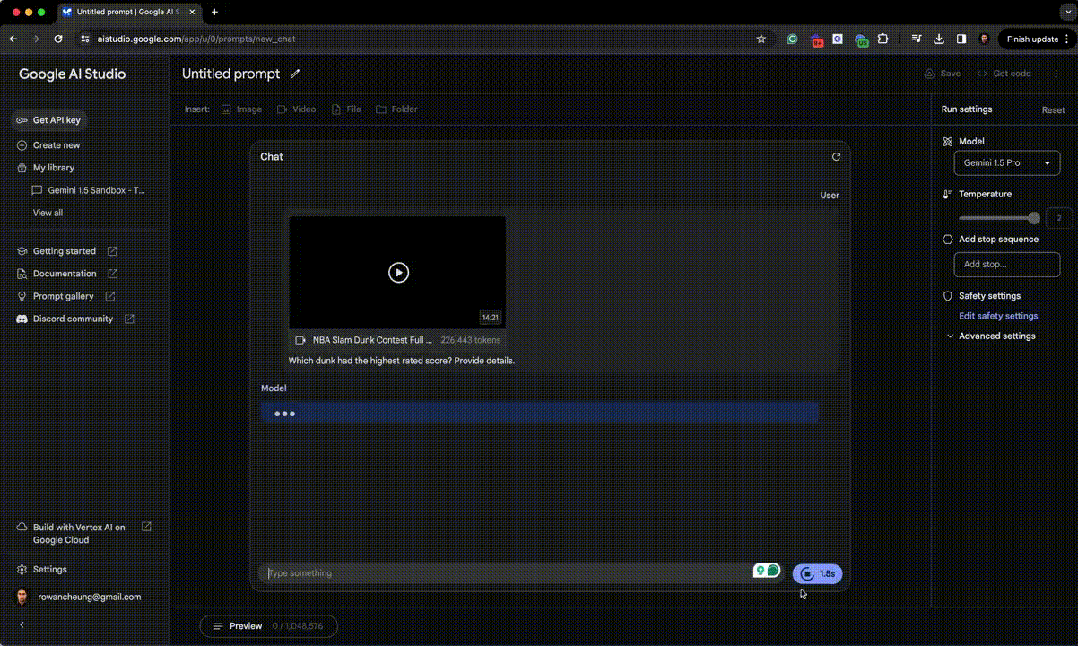Open Settings in the left sidebar
This screenshot has height=646, width=1078.
49,569
